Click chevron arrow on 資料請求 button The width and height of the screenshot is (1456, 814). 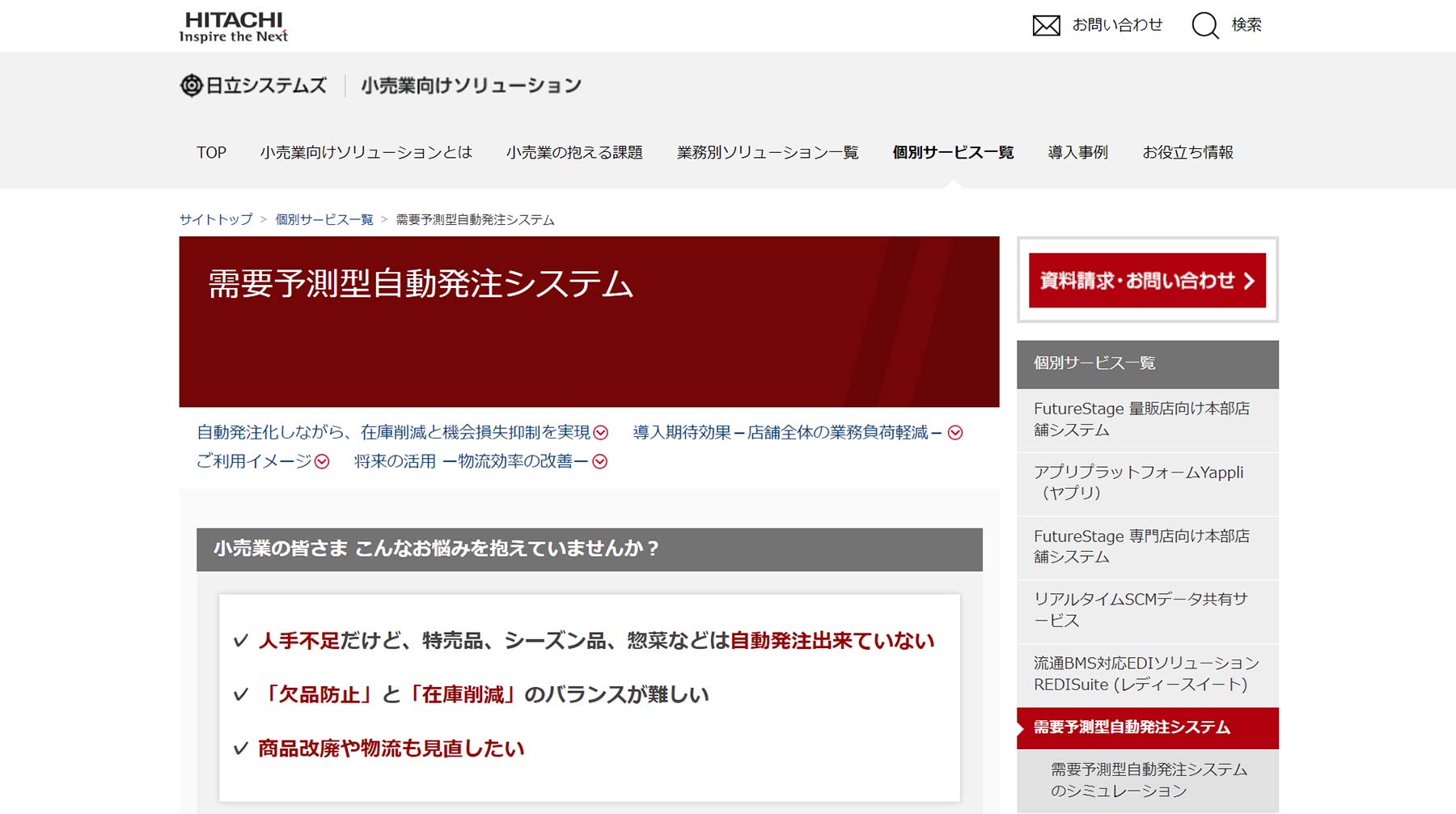1249,281
